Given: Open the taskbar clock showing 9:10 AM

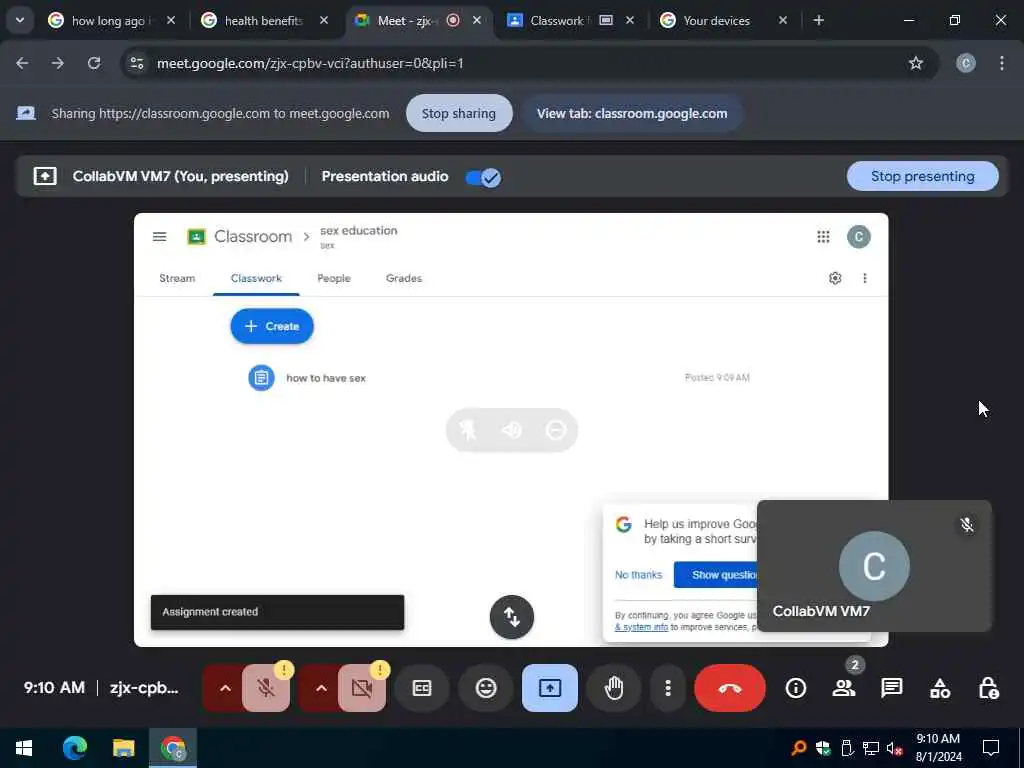Looking at the screenshot, I should 938,748.
